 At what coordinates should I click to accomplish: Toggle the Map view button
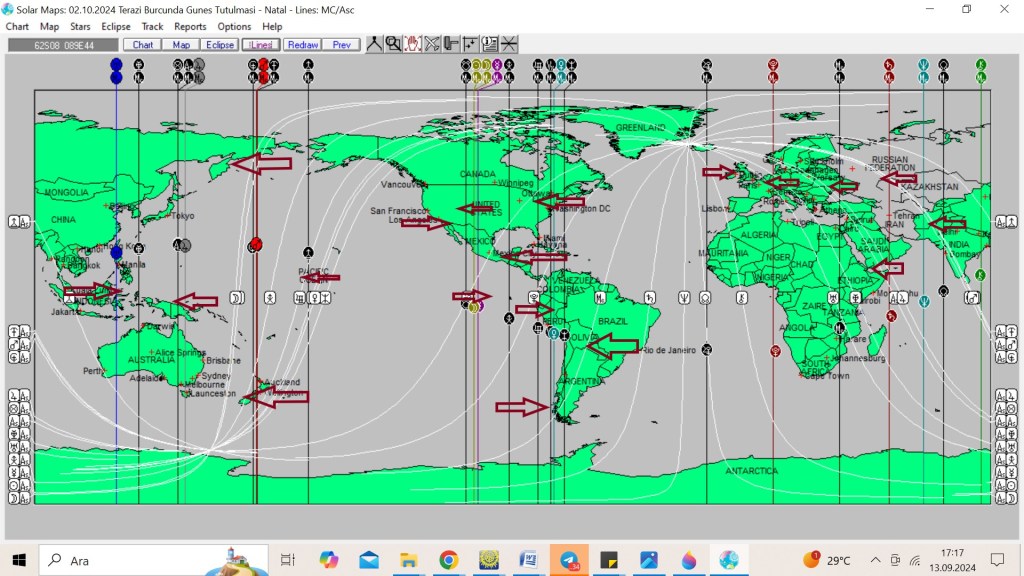181,45
